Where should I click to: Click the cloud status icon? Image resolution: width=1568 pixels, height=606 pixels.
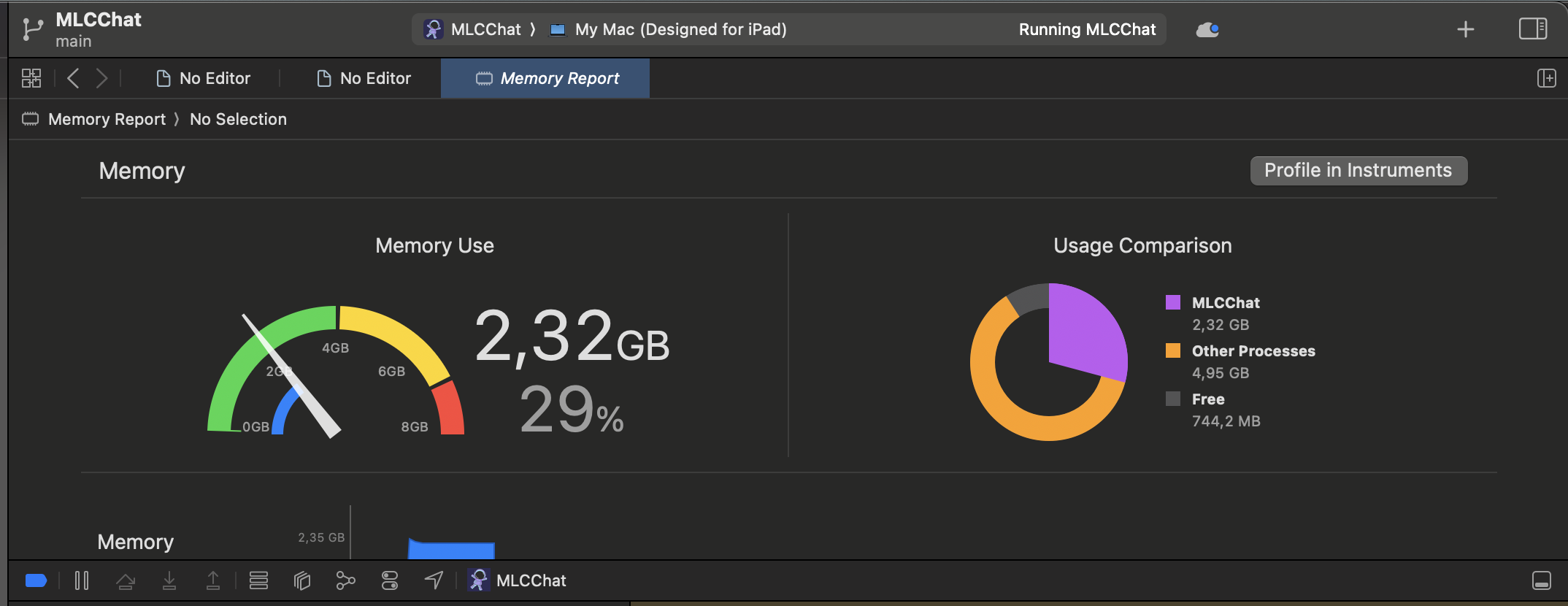[1207, 29]
